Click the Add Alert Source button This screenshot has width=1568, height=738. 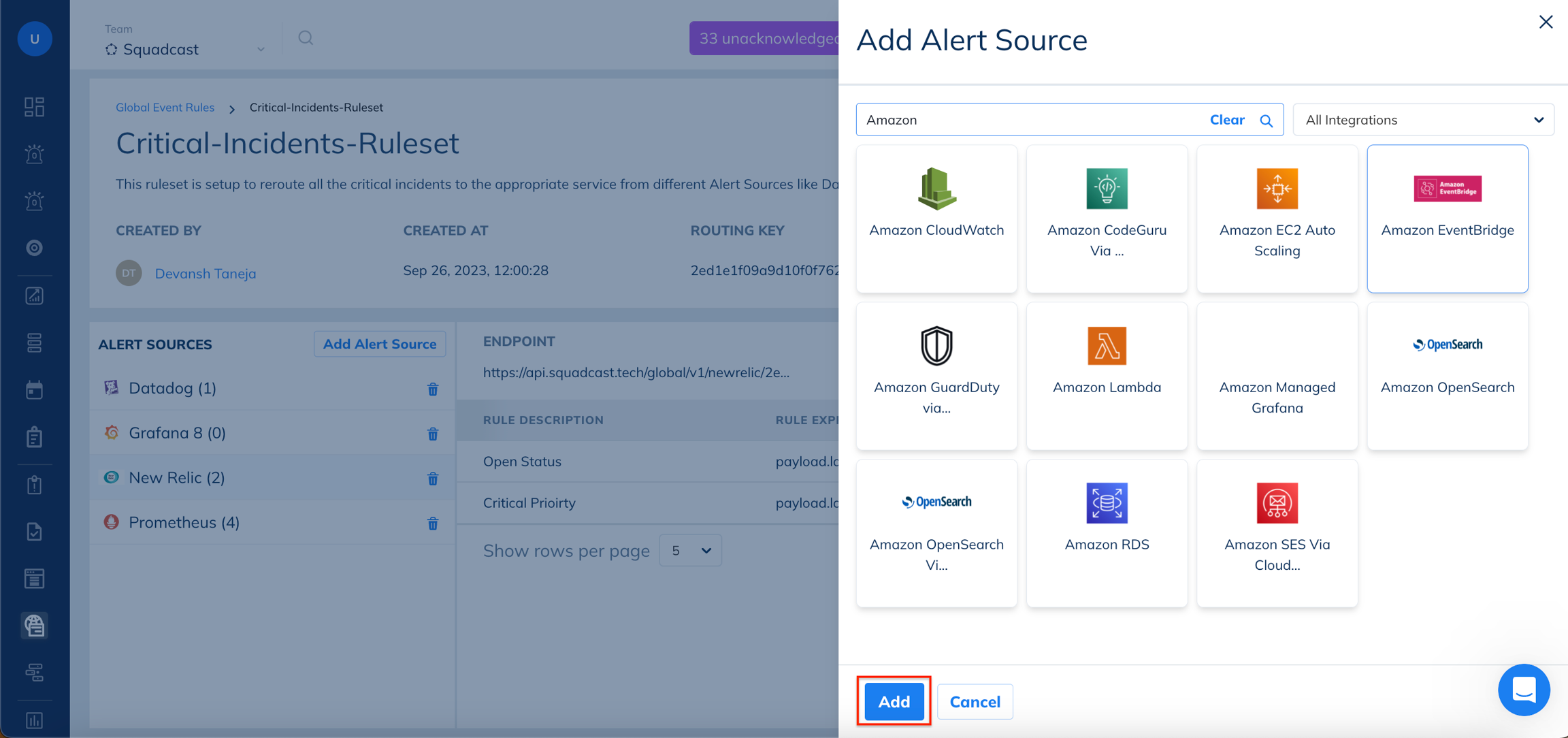point(380,344)
